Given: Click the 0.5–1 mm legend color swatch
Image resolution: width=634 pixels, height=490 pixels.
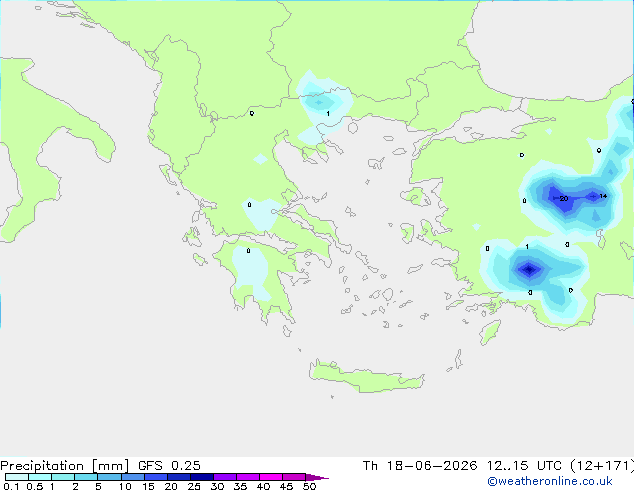Looking at the screenshot, I should tap(40, 477).
